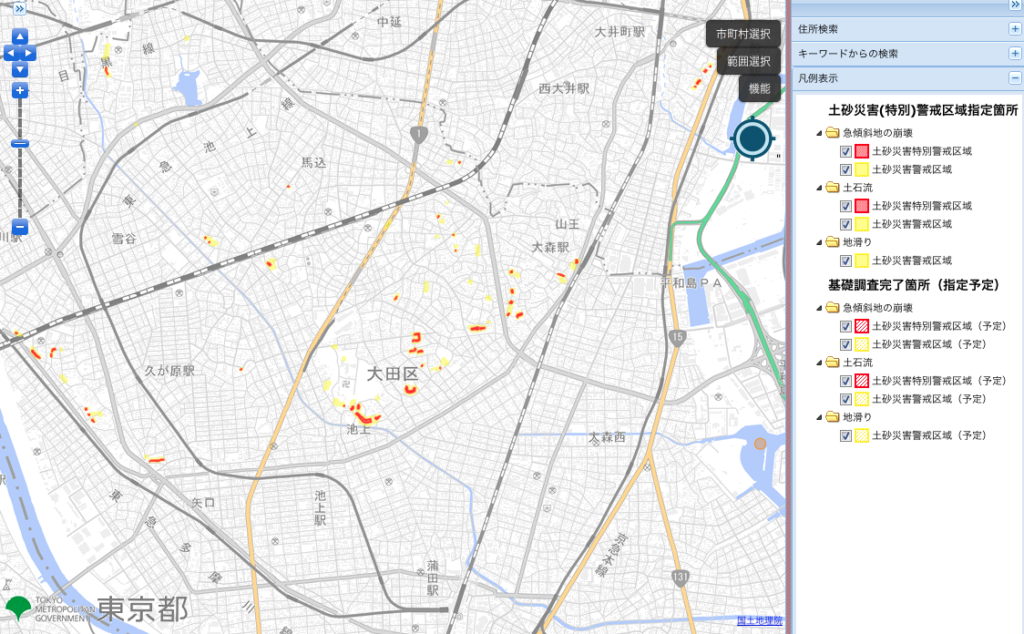This screenshot has width=1024, height=634.
Task: Click the 土砂災害(特別)警戒区域指定箇所 heading
Action: click(x=923, y=110)
